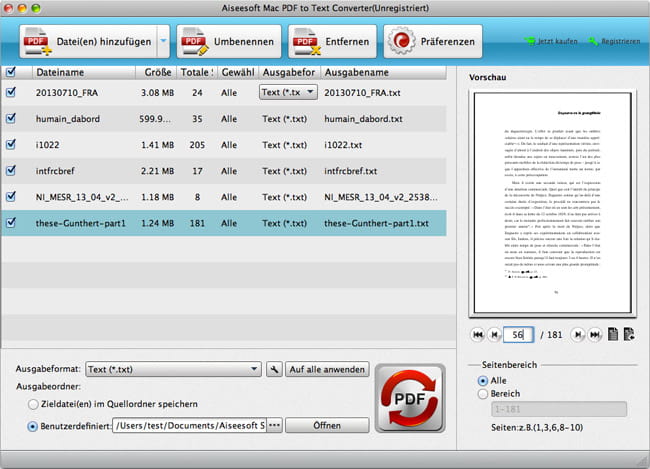Toggle the select-all checkbox in header
Screen dimensions: 650x469
[x=11, y=72]
